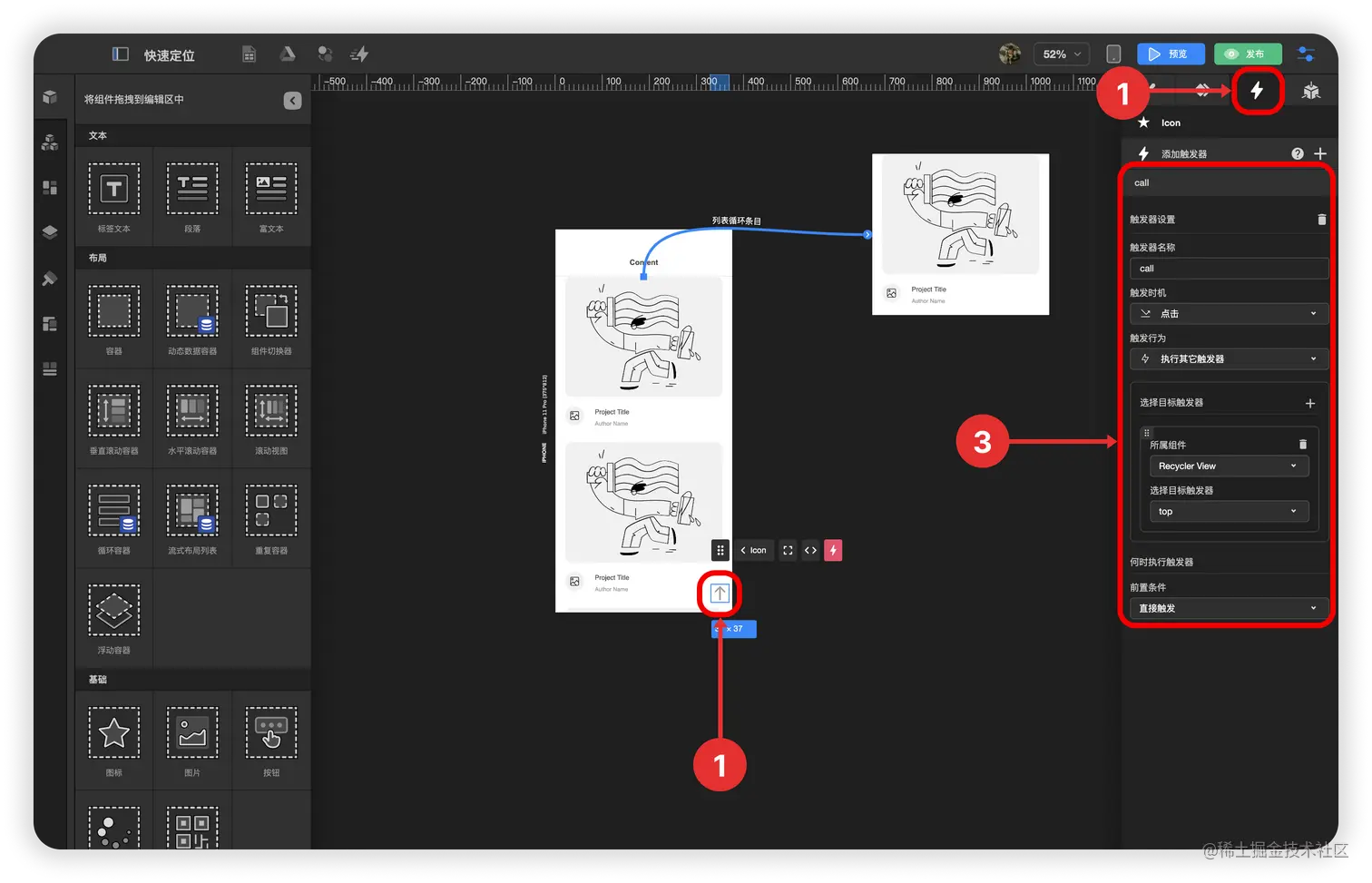Image resolution: width=1372 pixels, height=883 pixels.
Task: Pick the 重复容器 repeat container component
Action: [271, 518]
